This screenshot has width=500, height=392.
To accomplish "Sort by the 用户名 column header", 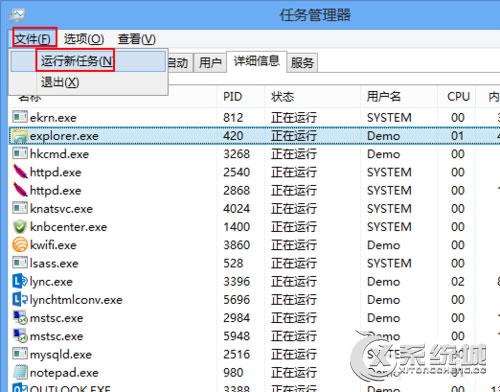I will point(384,97).
